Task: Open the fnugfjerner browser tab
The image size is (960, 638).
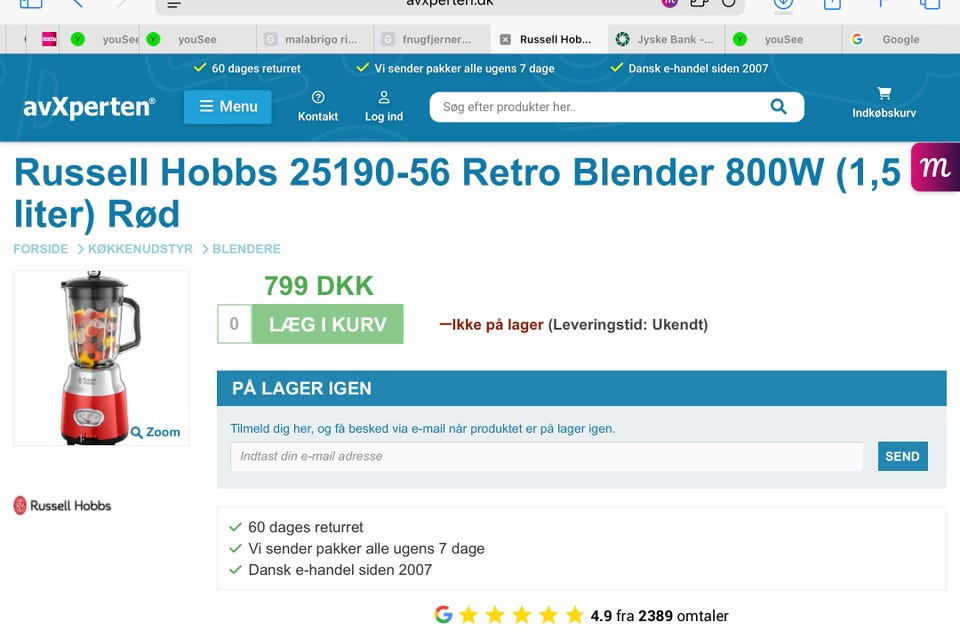Action: 432,39
